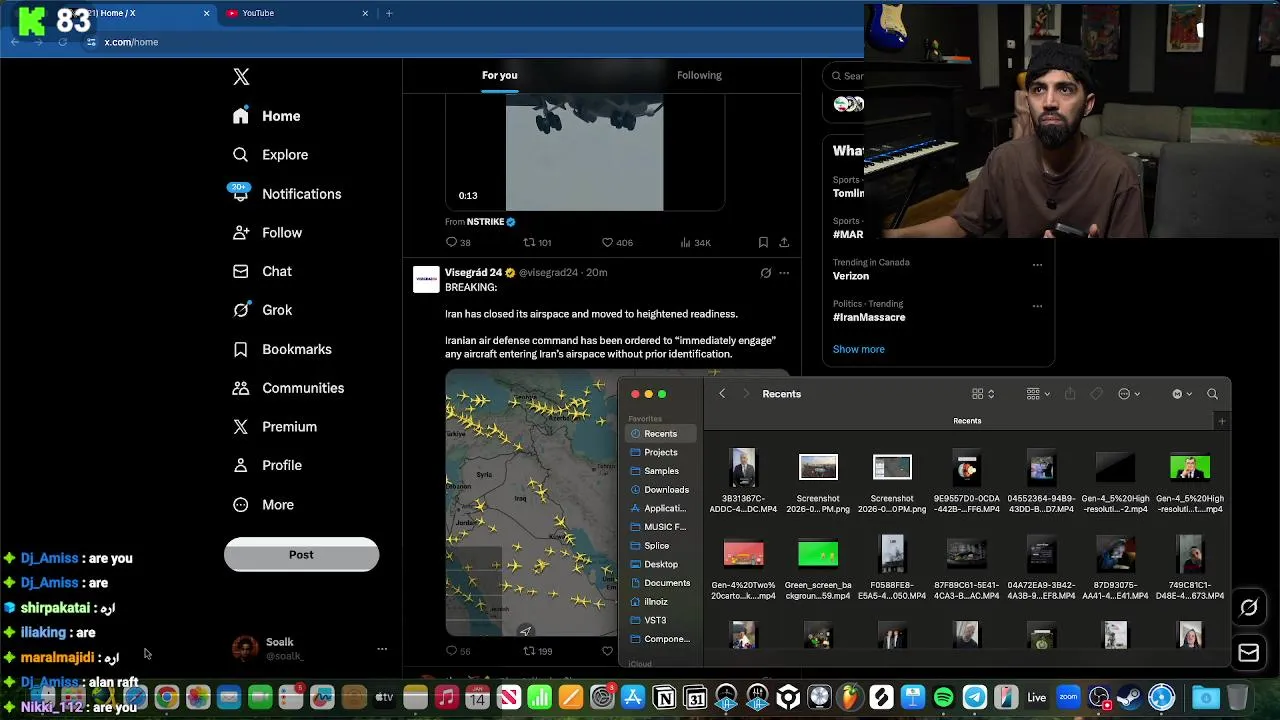Repost the post with 101 reposts

[x=537, y=242]
